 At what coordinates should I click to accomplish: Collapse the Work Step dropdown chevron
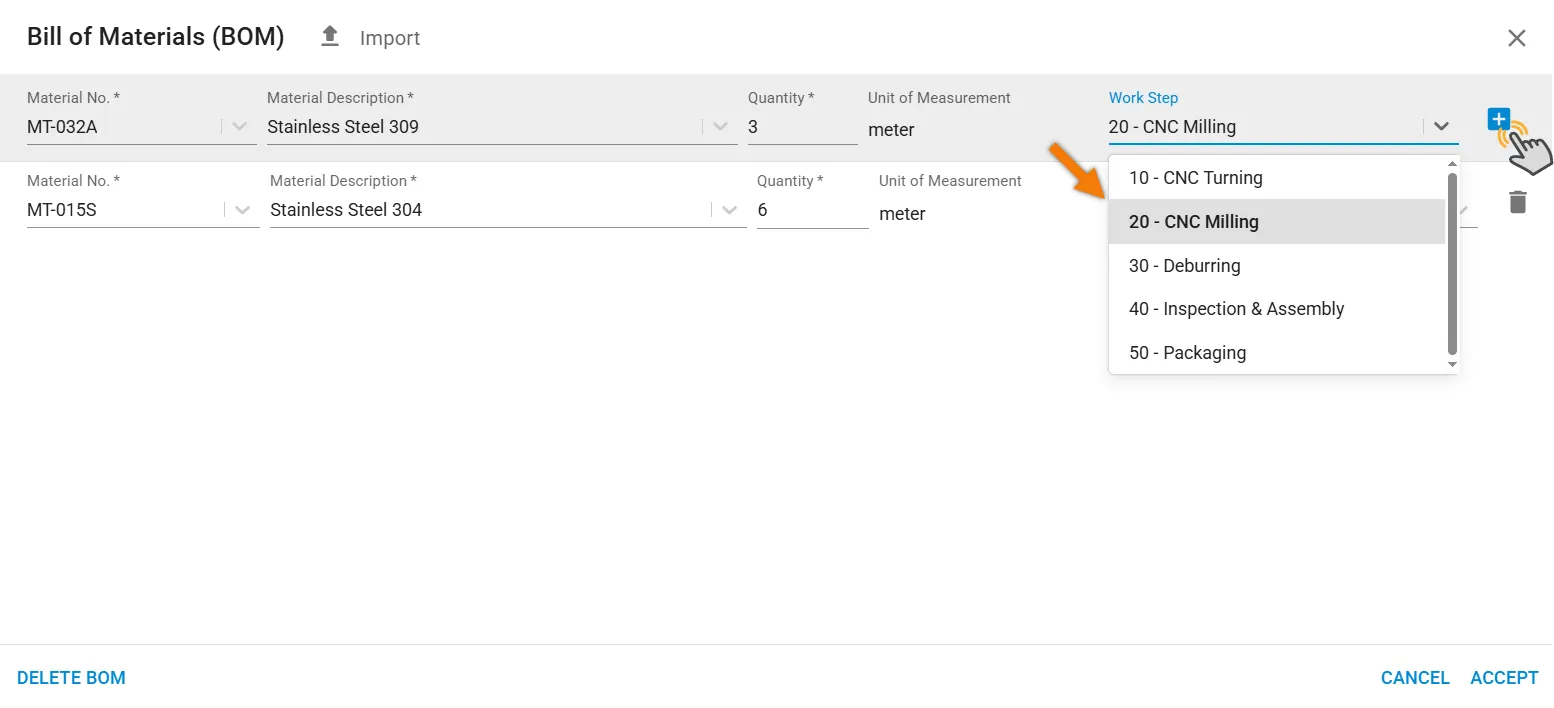1441,127
